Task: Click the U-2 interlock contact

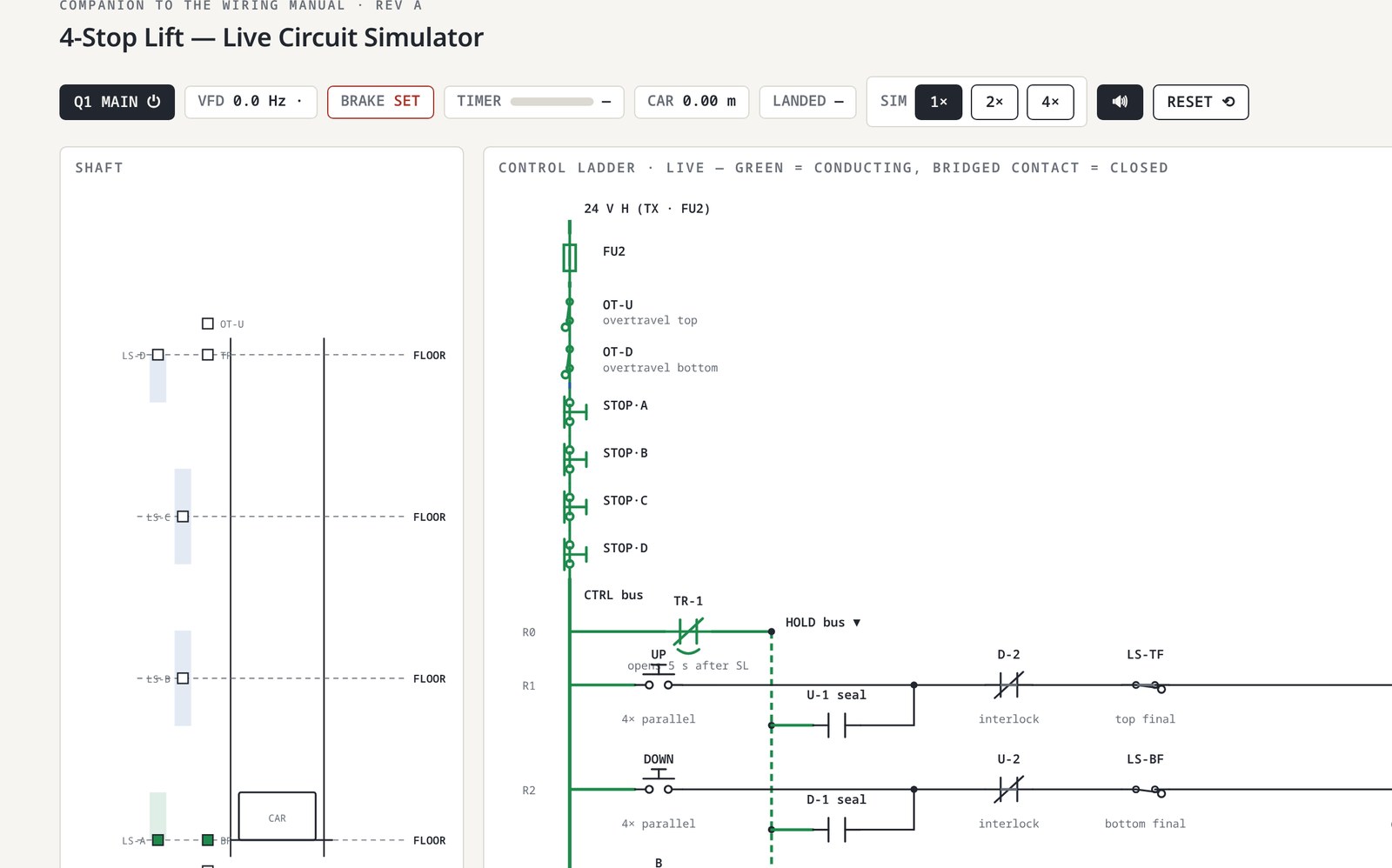Action: click(x=1009, y=790)
